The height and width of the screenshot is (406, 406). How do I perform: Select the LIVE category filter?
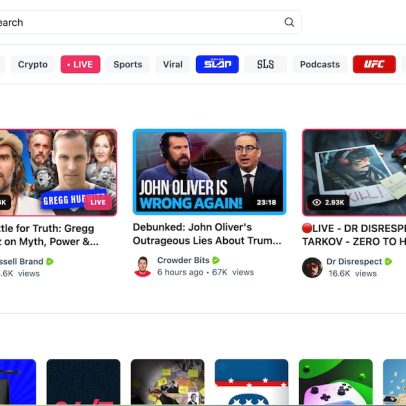point(80,64)
